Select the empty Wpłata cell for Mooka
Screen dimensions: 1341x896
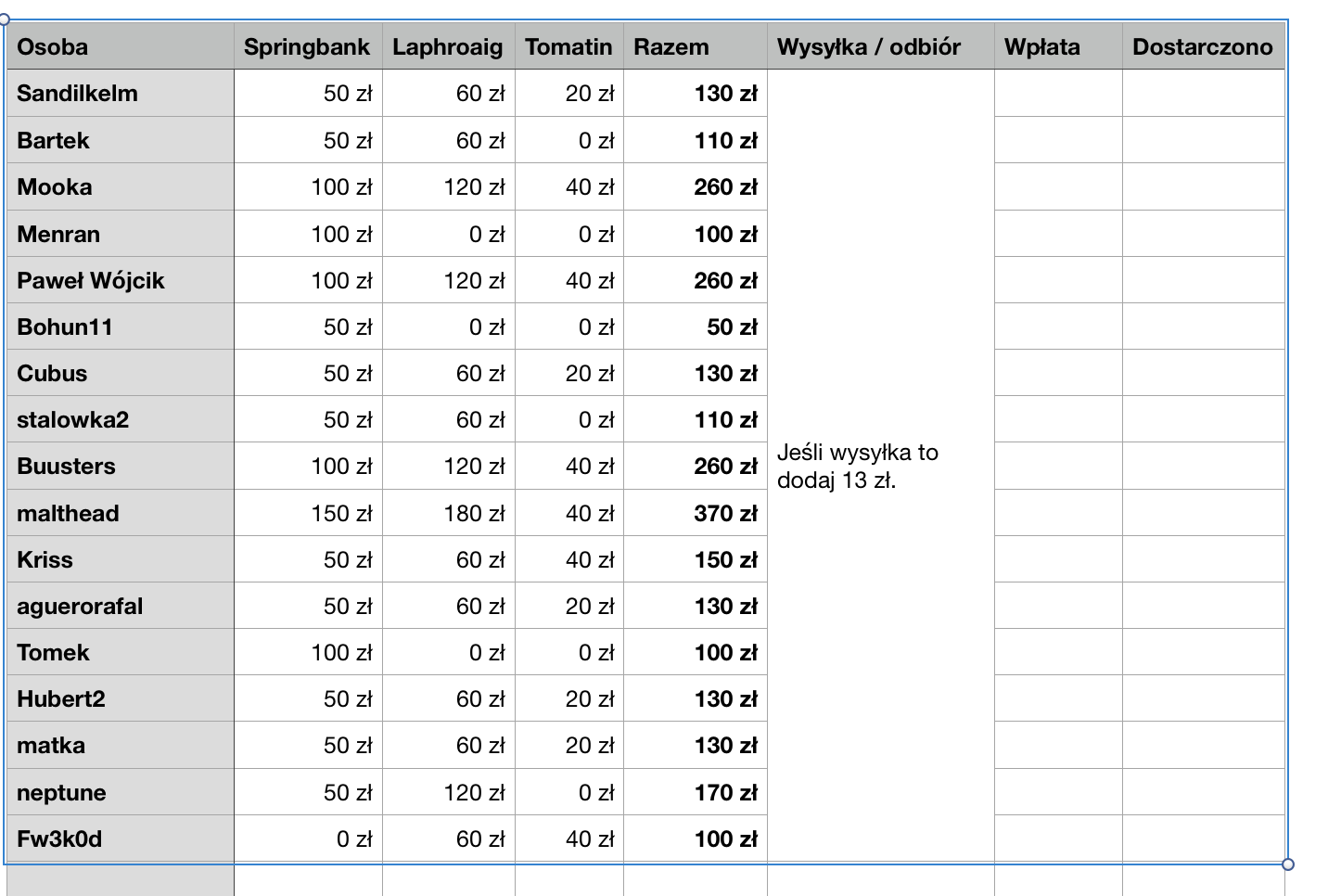(1057, 187)
